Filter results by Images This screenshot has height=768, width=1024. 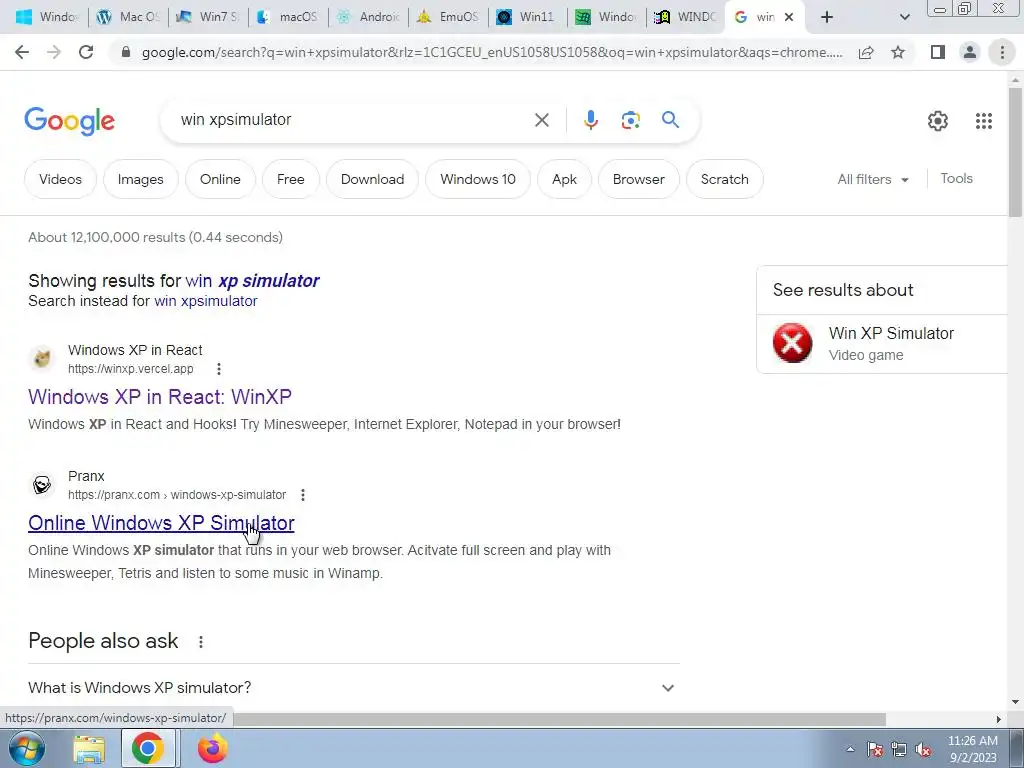pos(140,179)
